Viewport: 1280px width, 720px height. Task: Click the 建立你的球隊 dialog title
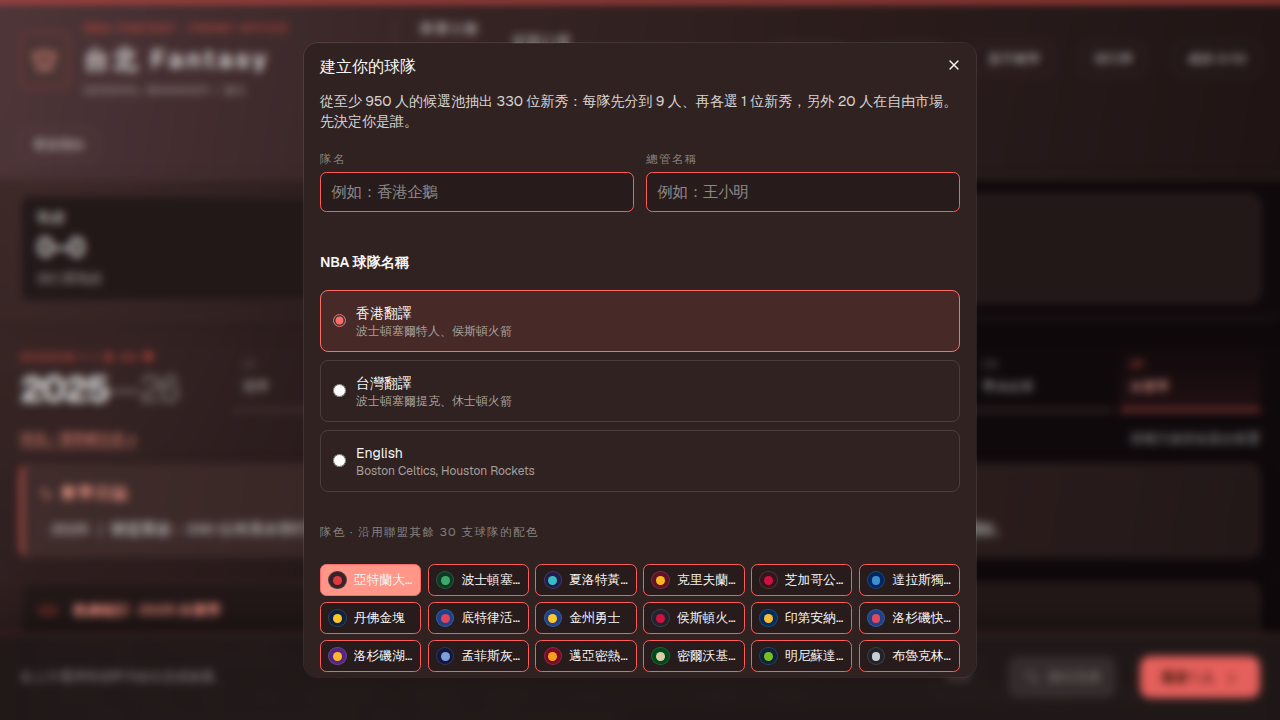pyautogui.click(x=368, y=66)
